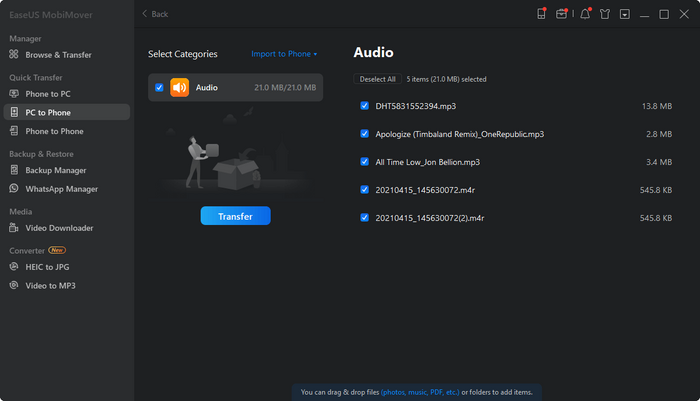Click the orange Audio speaker icon
700x401 pixels.
pyautogui.click(x=179, y=88)
